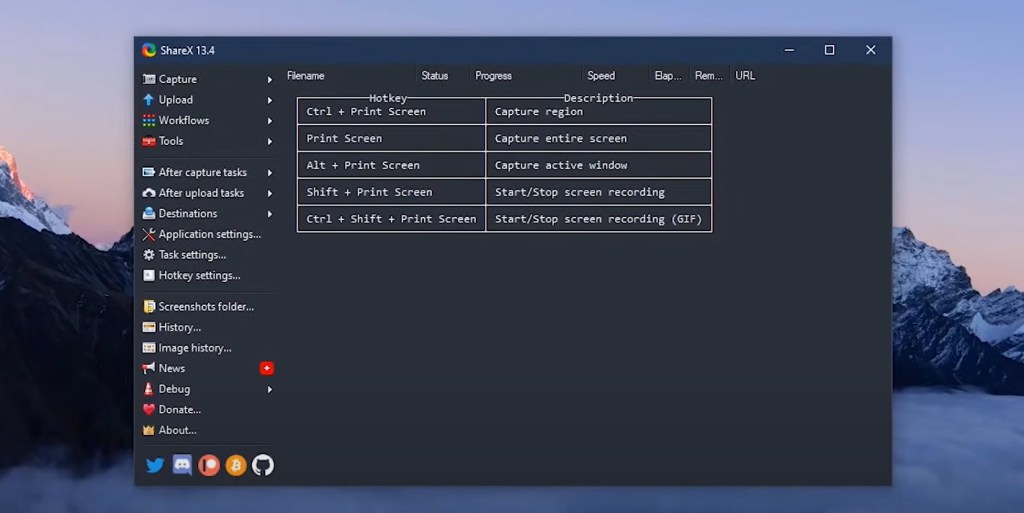The image size is (1024, 513).
Task: Open the Tools menu
Action: coord(171,141)
